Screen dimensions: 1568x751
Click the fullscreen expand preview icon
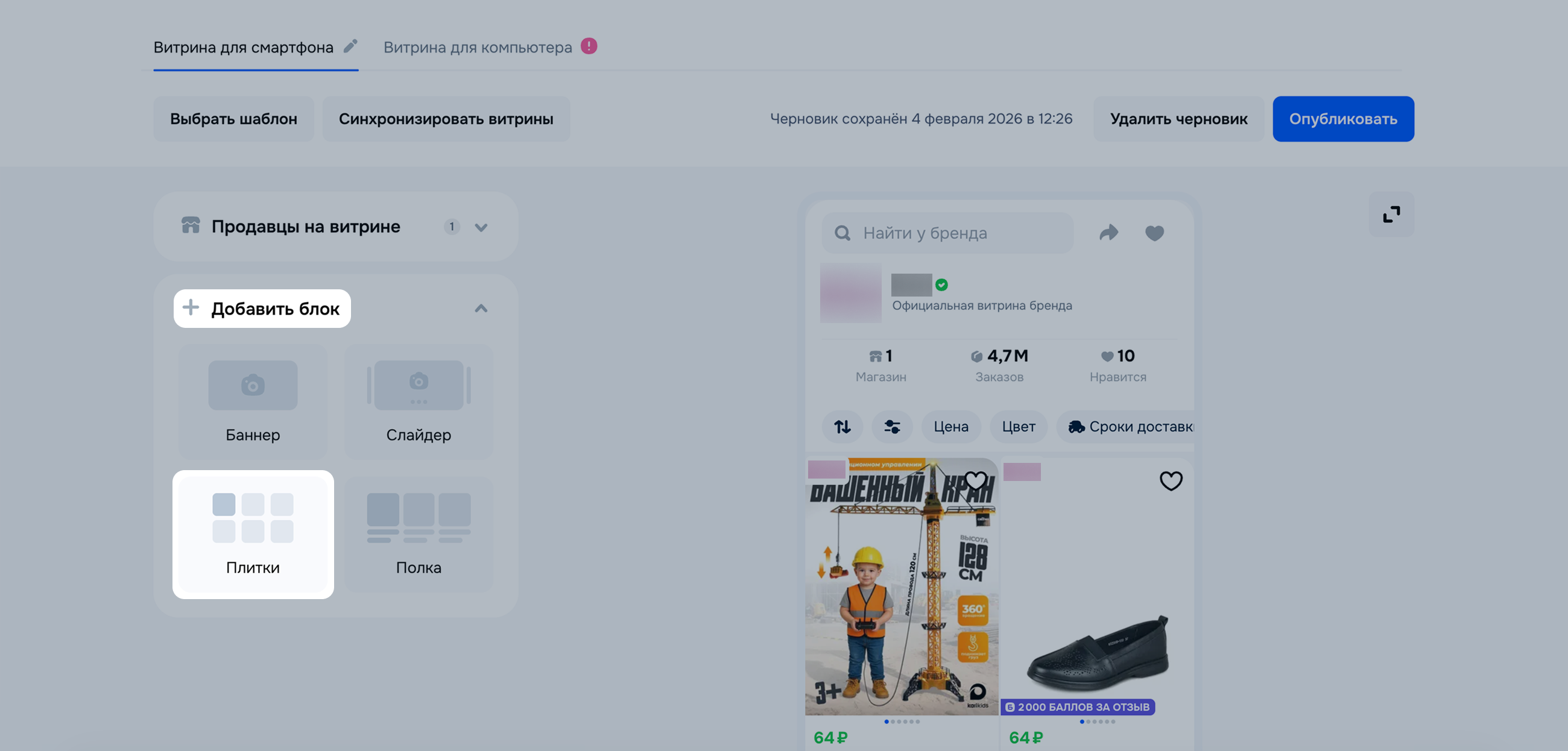(1391, 214)
